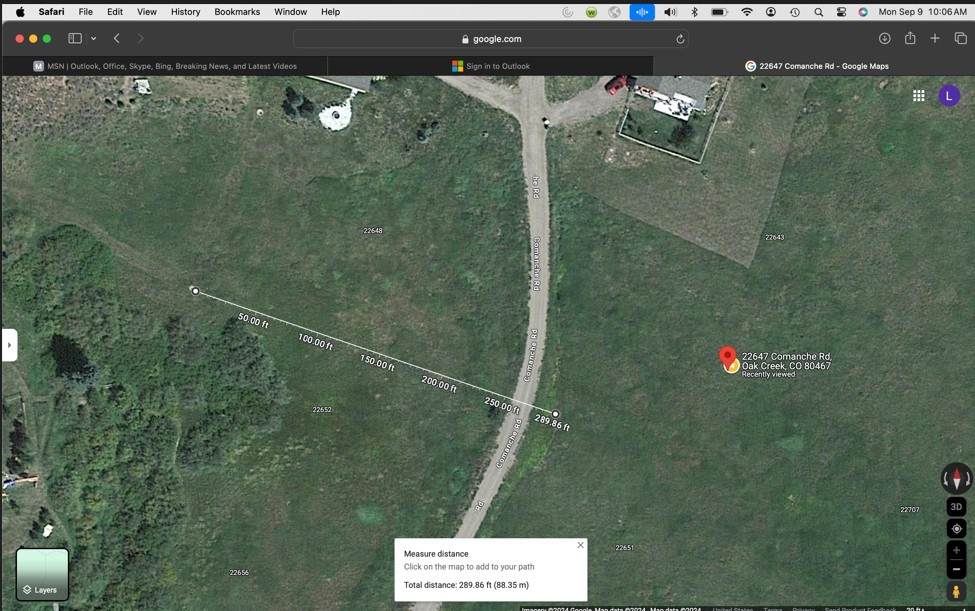Switch to the MSN Outlook tab

click(x=165, y=66)
